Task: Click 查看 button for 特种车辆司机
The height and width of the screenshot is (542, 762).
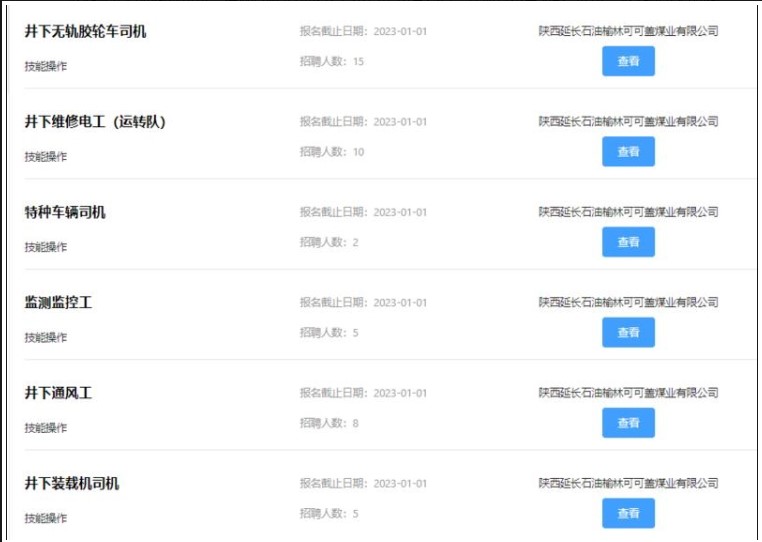Action: (628, 242)
